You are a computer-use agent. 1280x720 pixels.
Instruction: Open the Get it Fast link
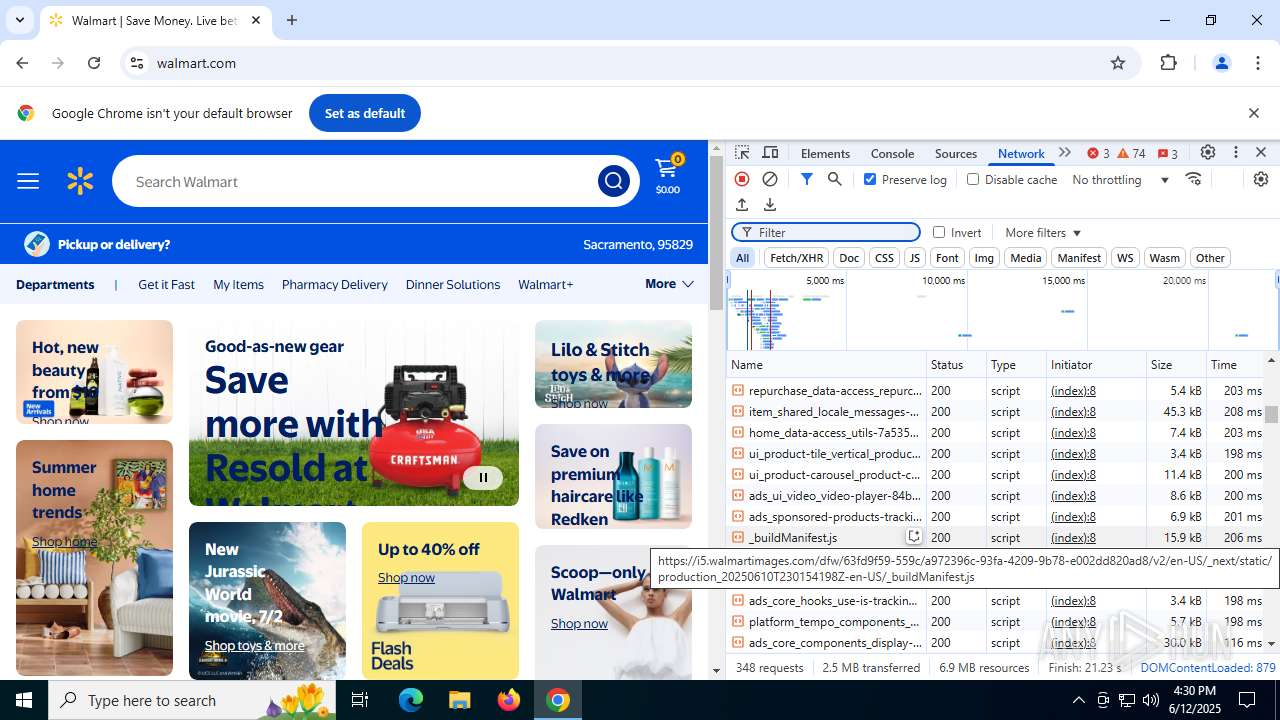click(x=166, y=284)
